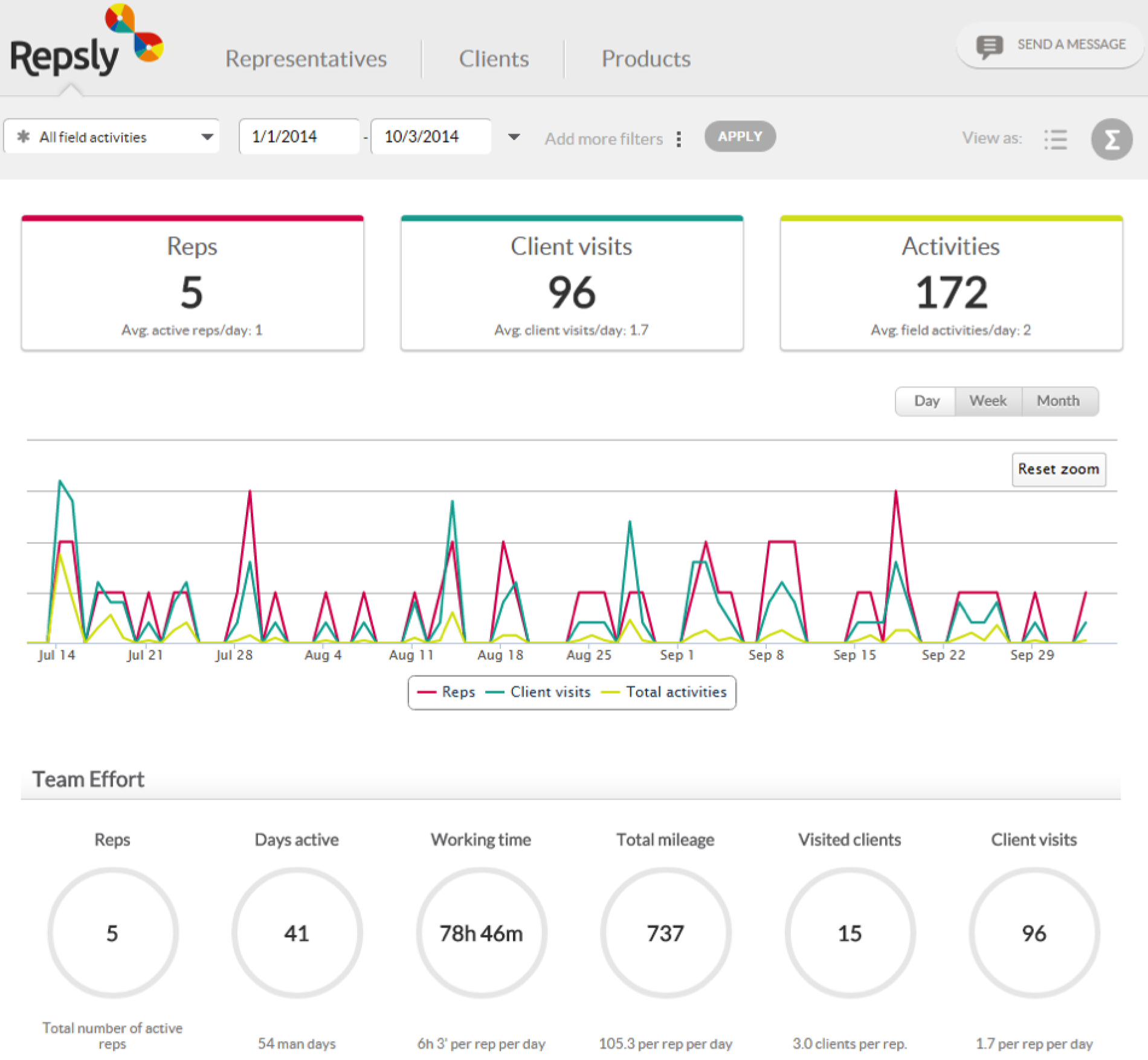This screenshot has width=1148, height=1060.
Task: Click the '105.3 per rep per day' caption
Action: click(665, 1044)
